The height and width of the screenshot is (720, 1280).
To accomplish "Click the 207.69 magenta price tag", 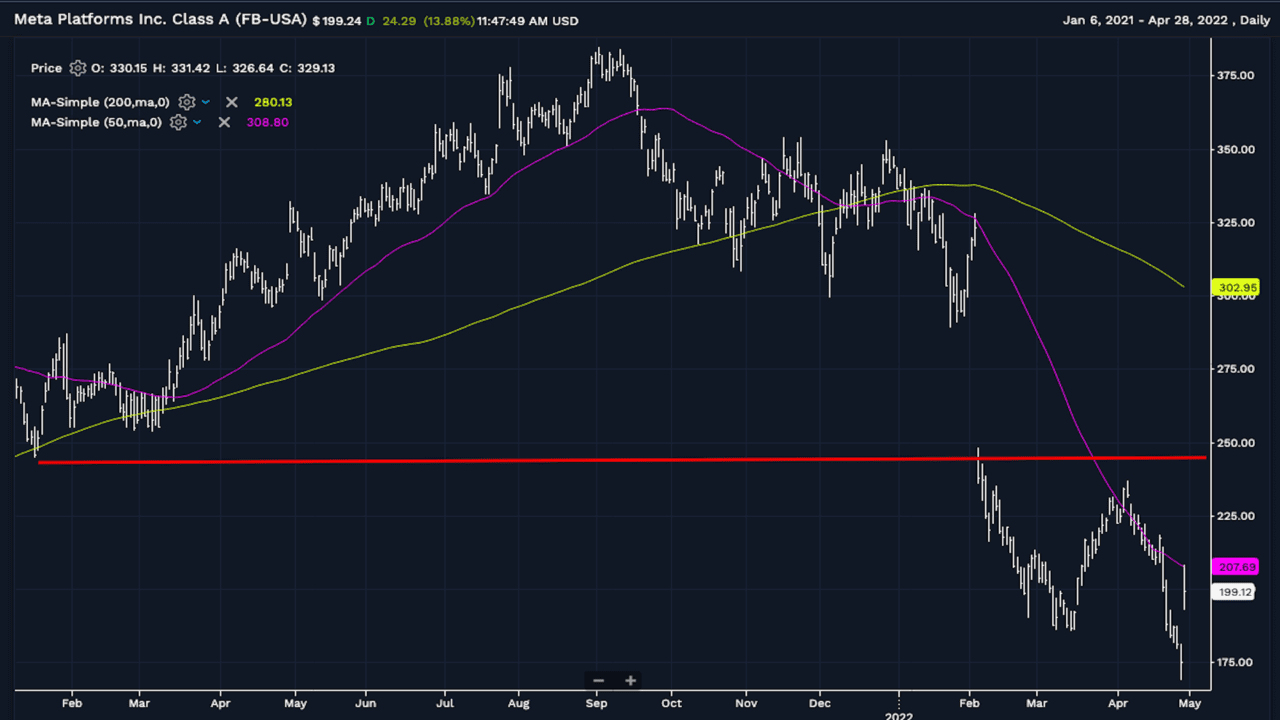I will [1236, 567].
